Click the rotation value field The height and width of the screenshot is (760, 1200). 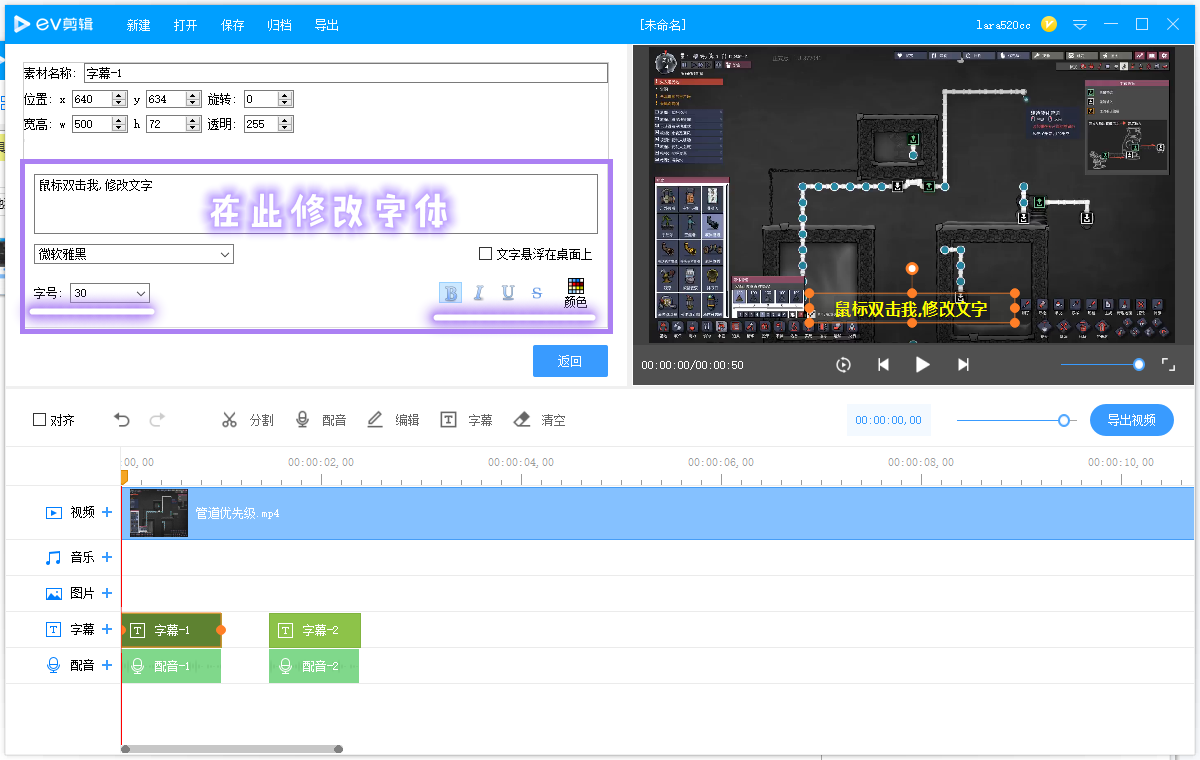[260, 99]
